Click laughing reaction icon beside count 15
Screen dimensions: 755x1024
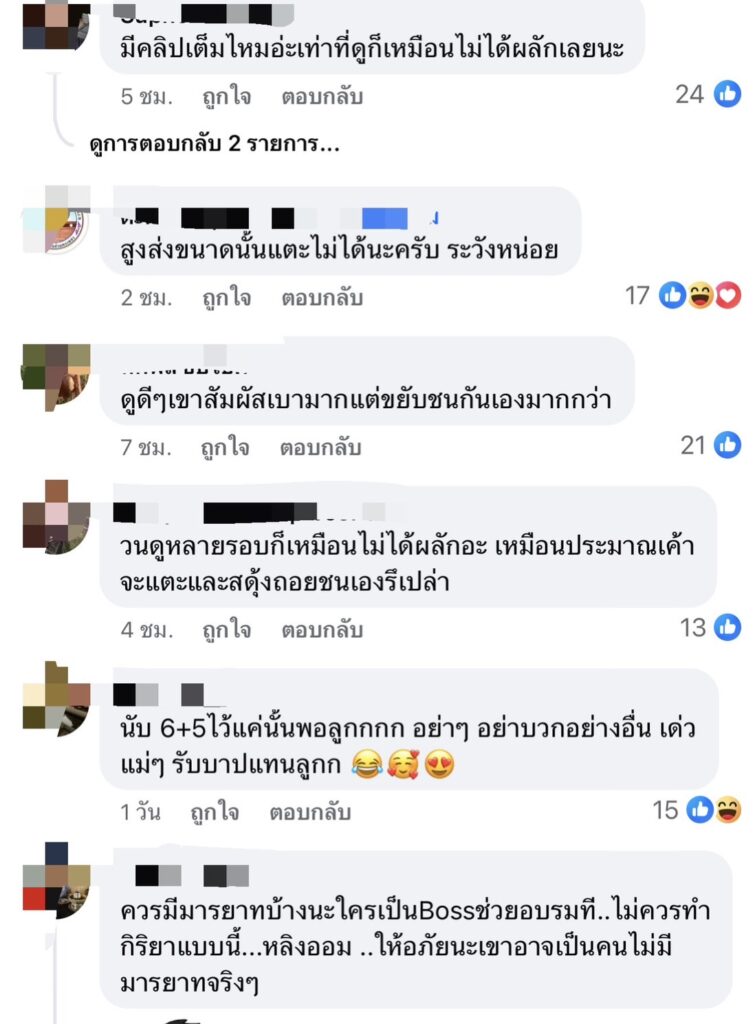click(x=728, y=810)
